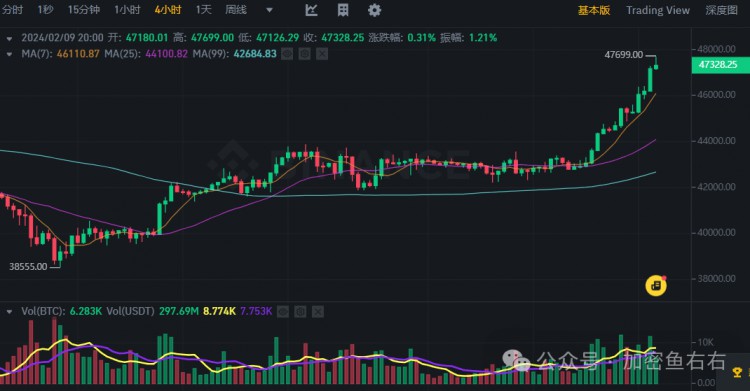Hide the volume indicator with eye icon
Screen dimensions: 750x391
click(x=283, y=312)
